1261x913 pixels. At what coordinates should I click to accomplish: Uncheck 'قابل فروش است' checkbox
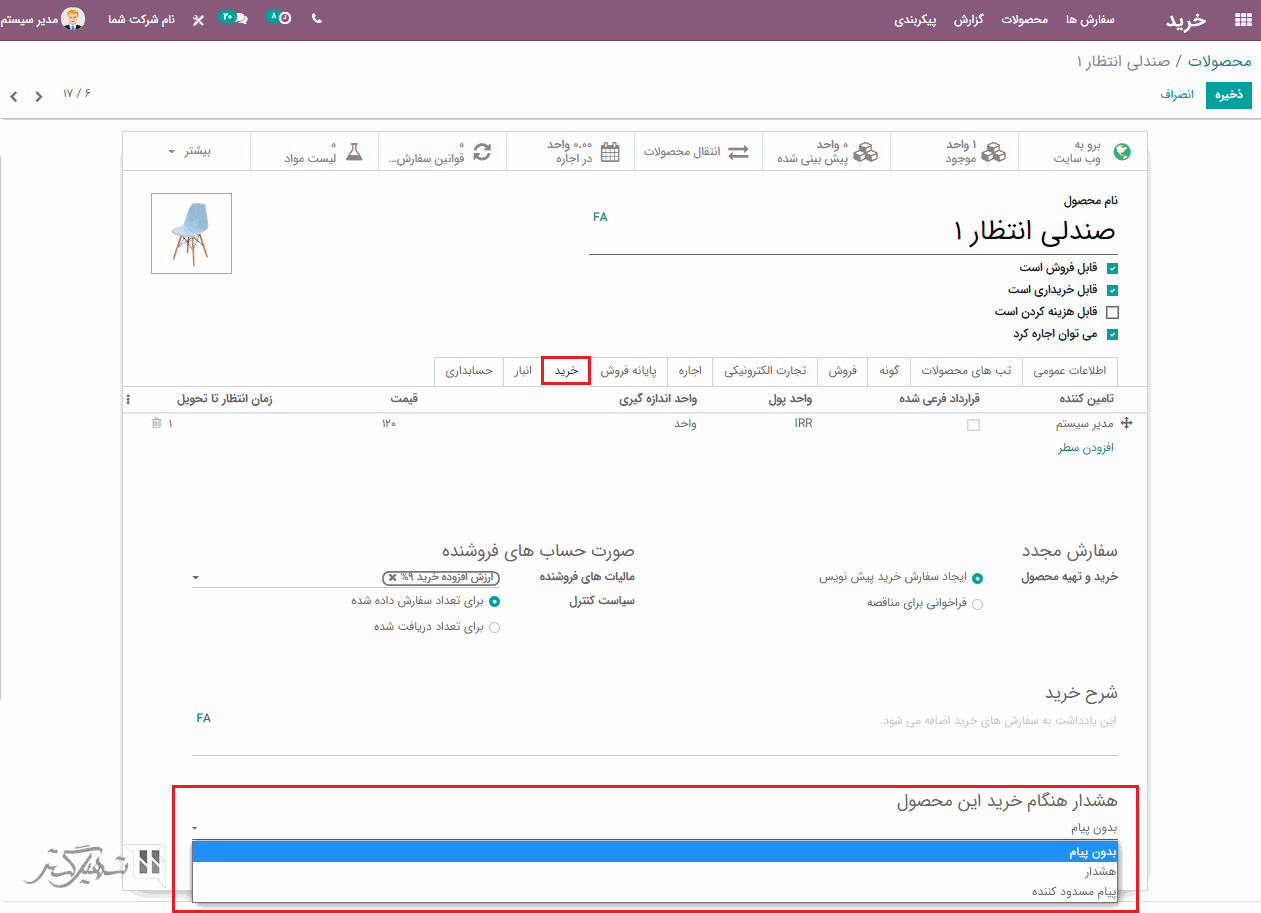coord(1112,268)
